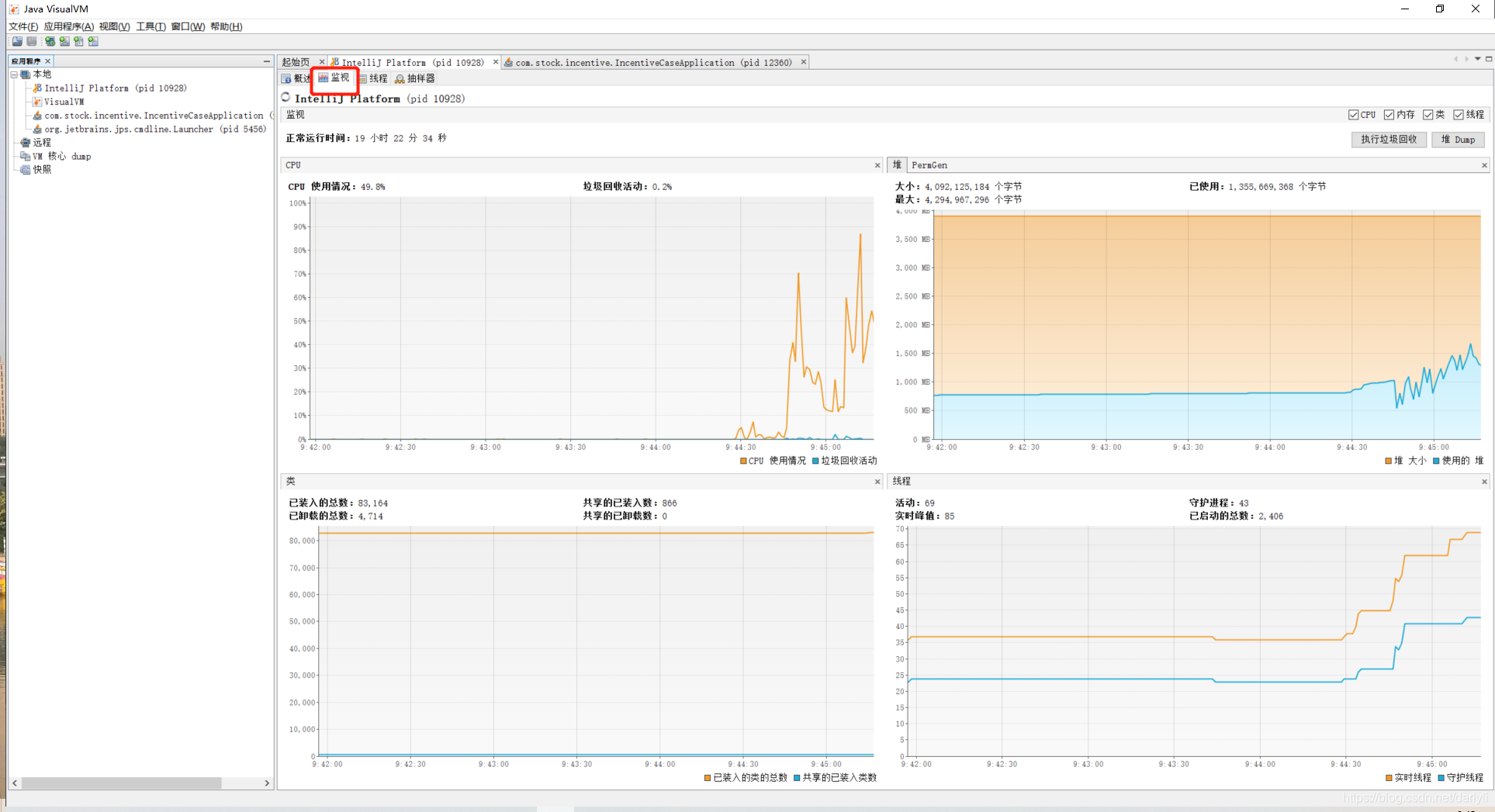Click the save snapshot icon in the toolbar
Screen dimensions: 1495x812
(31, 41)
